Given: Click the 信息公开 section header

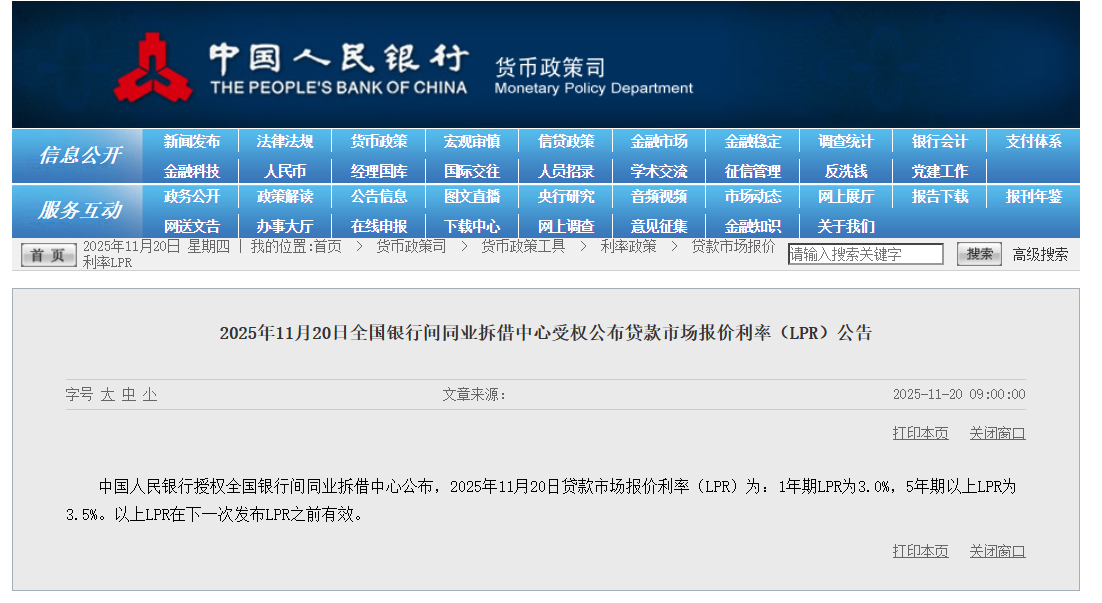Looking at the screenshot, I should pyautogui.click(x=80, y=155).
